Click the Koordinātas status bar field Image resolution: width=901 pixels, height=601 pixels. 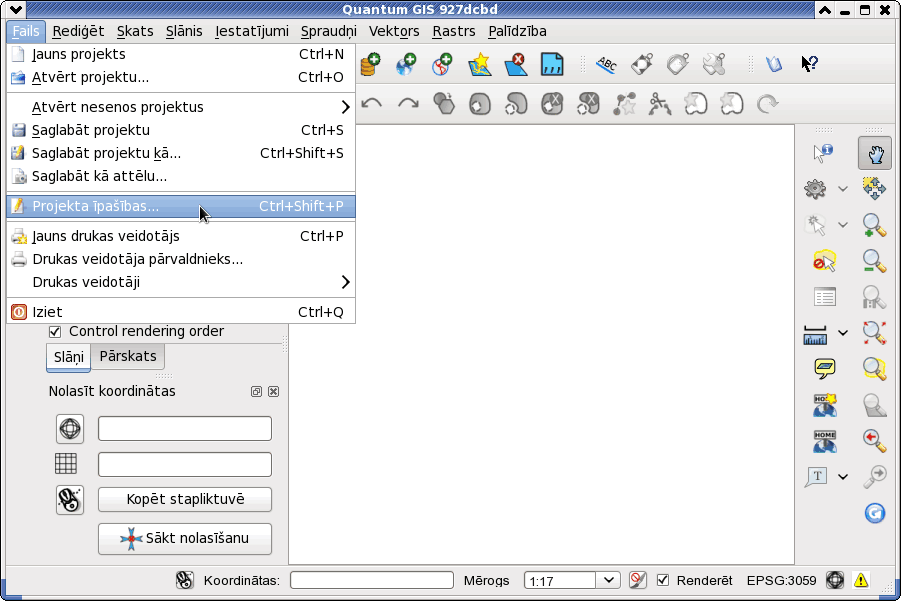pos(372,580)
